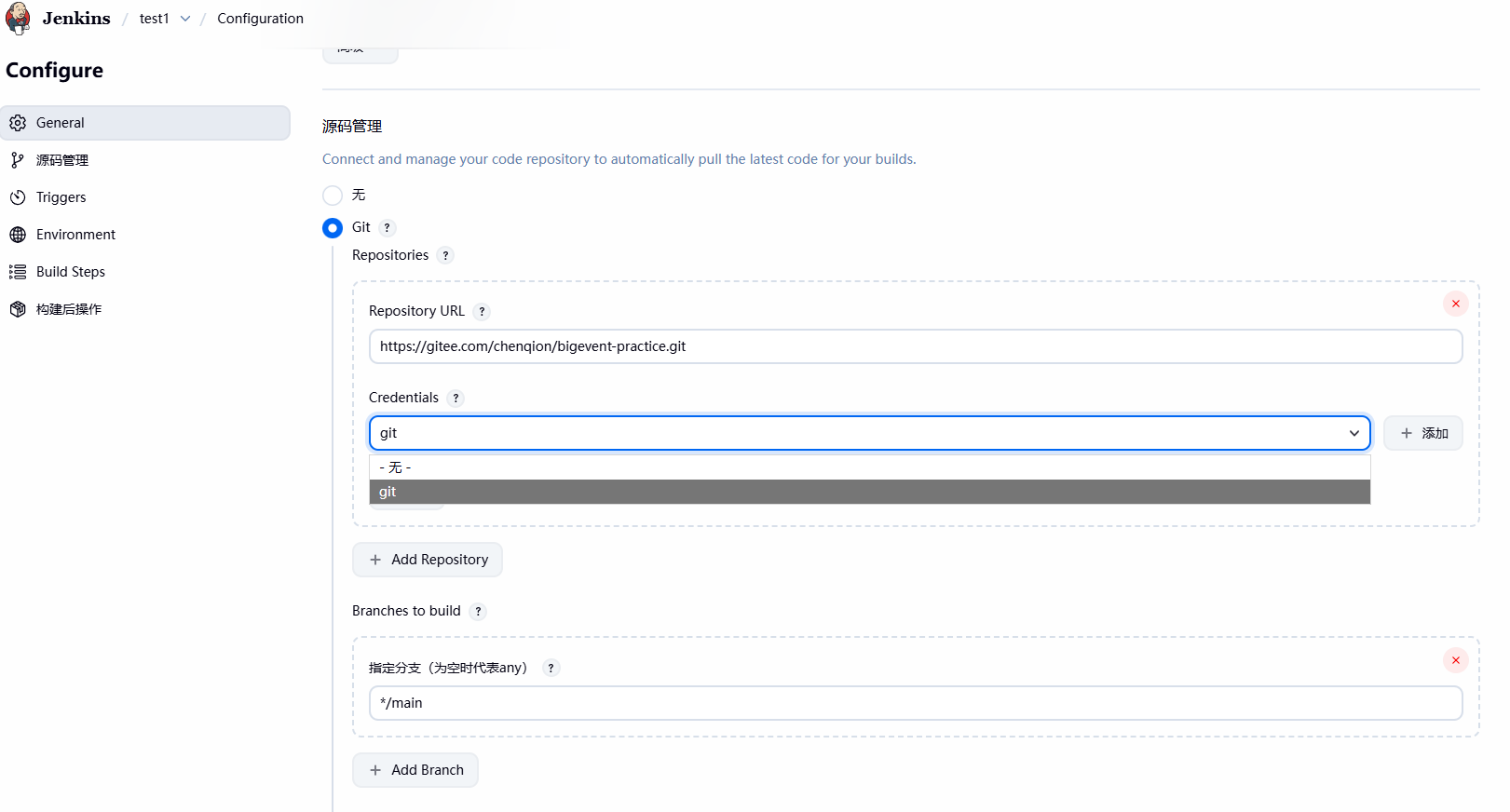1510x812 pixels.
Task: Expand test1 breadcrumb chevron menu
Action: tap(185, 19)
